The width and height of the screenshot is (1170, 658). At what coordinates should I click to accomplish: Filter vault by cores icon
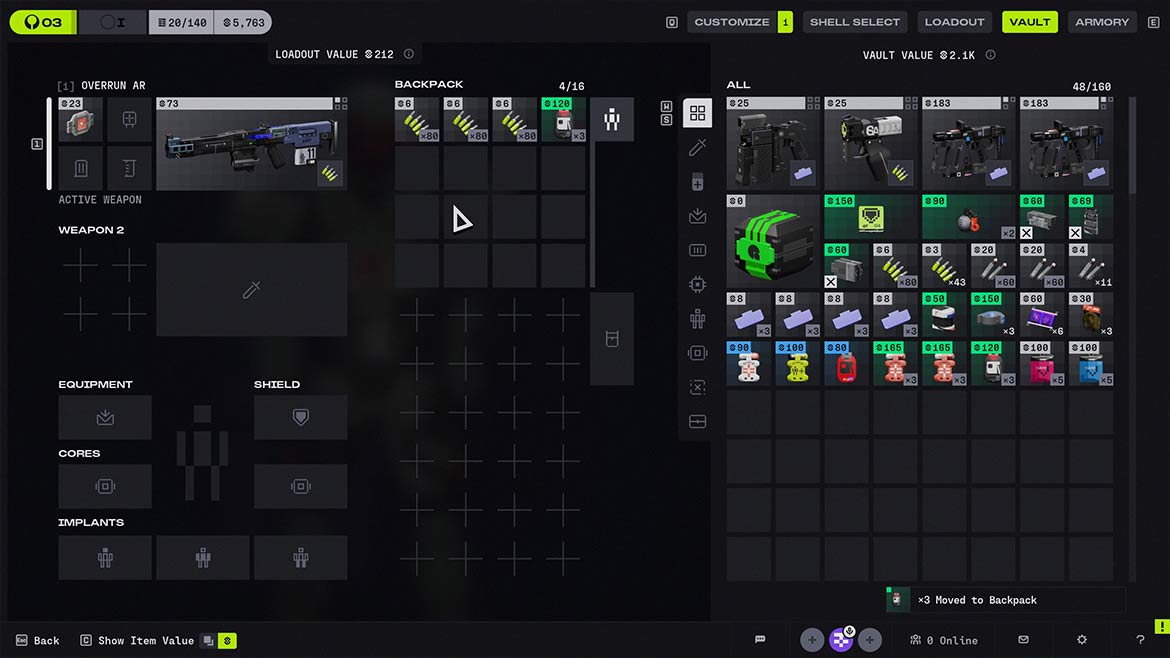tap(697, 353)
